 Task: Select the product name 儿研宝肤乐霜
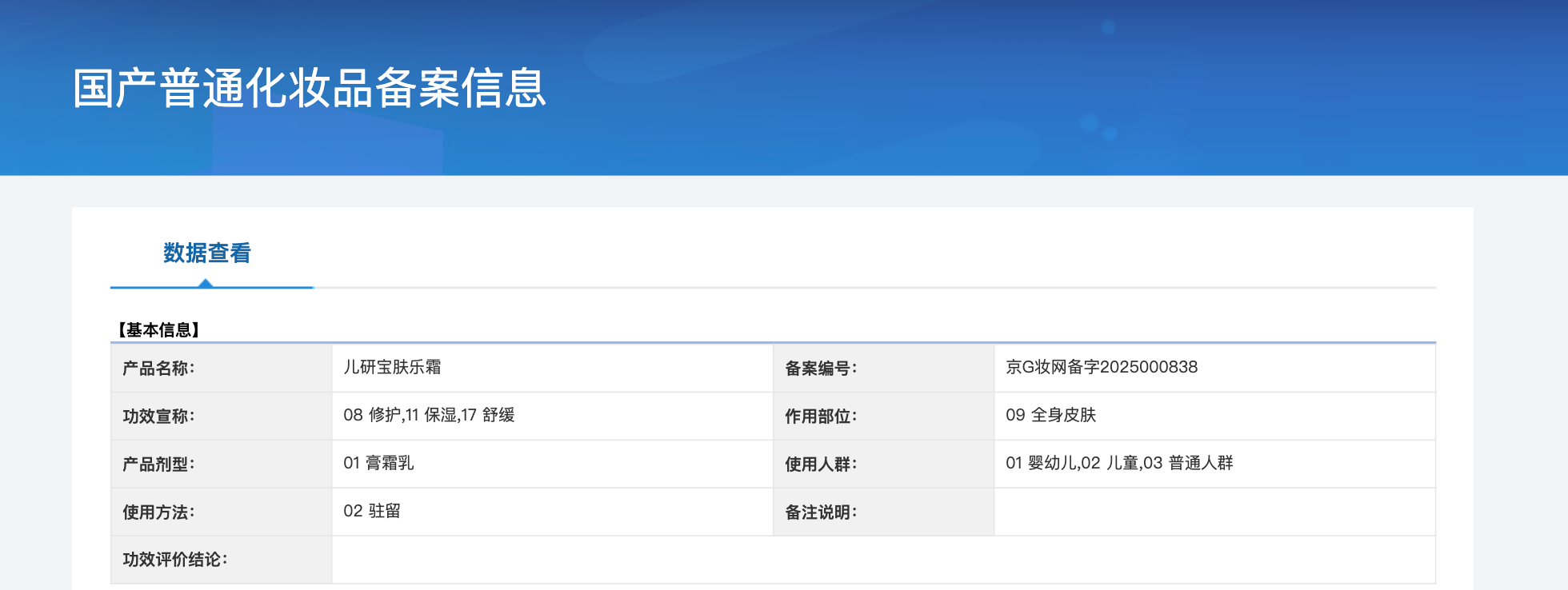(x=392, y=367)
